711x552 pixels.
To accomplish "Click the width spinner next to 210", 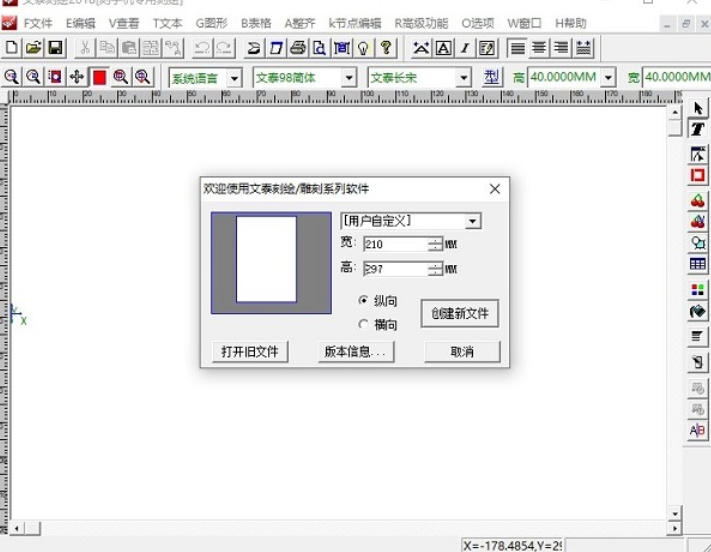I will [435, 244].
